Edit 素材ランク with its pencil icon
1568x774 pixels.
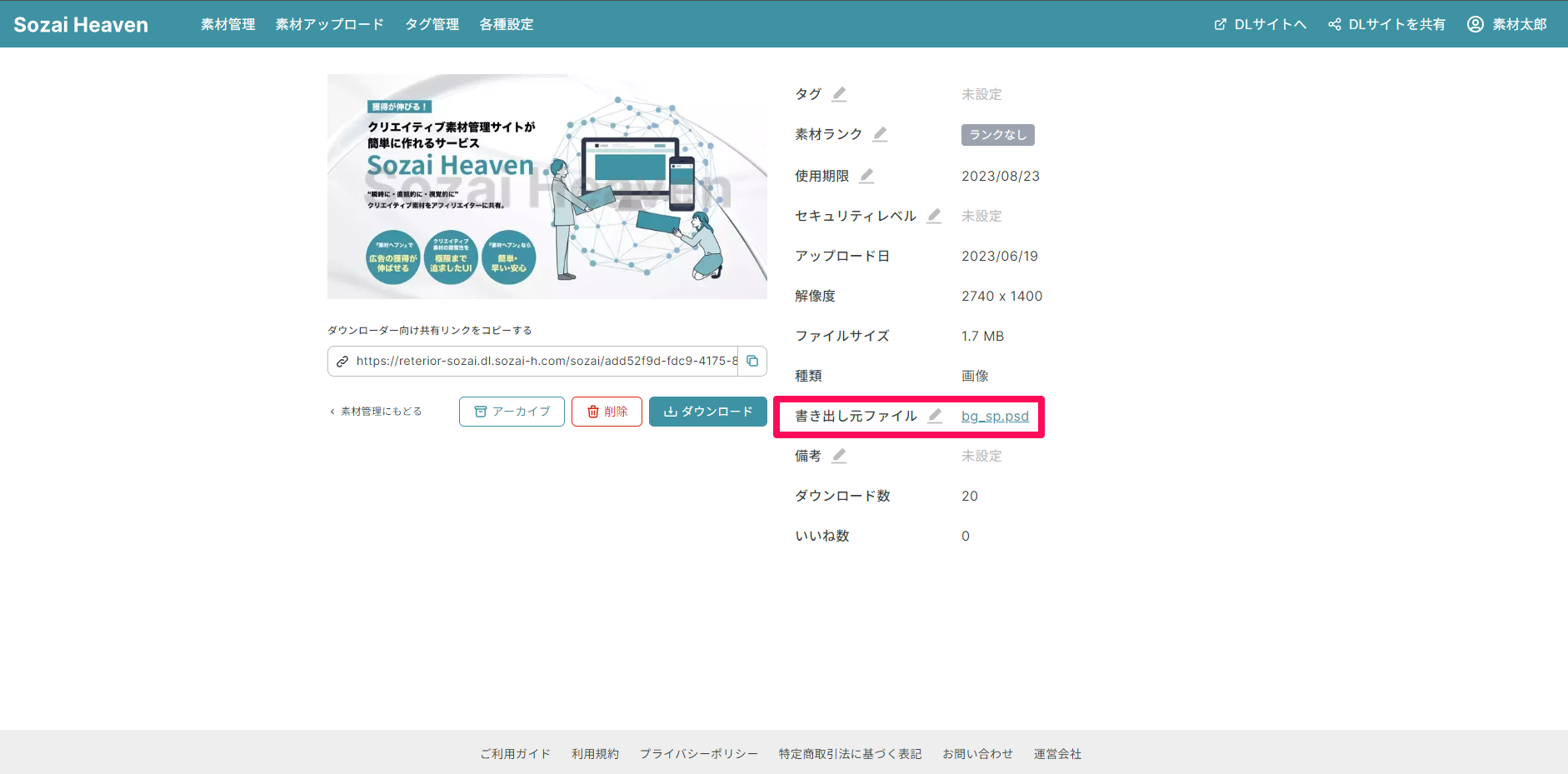tap(880, 134)
